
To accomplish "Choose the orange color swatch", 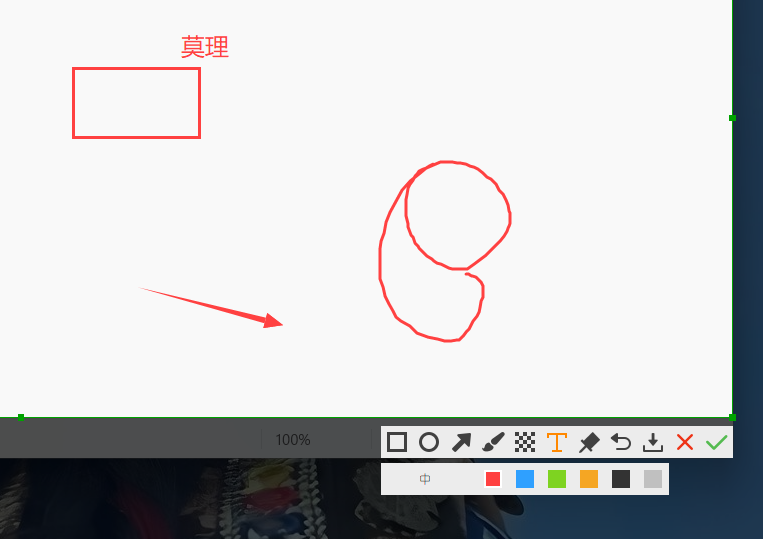I will [589, 479].
